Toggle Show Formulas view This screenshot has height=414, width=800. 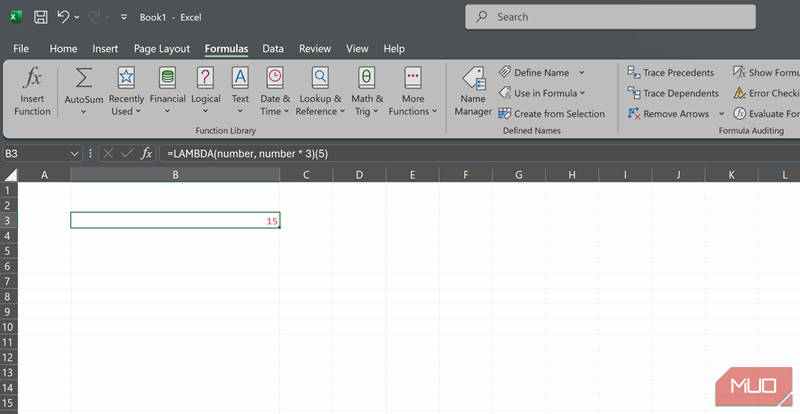pos(765,73)
